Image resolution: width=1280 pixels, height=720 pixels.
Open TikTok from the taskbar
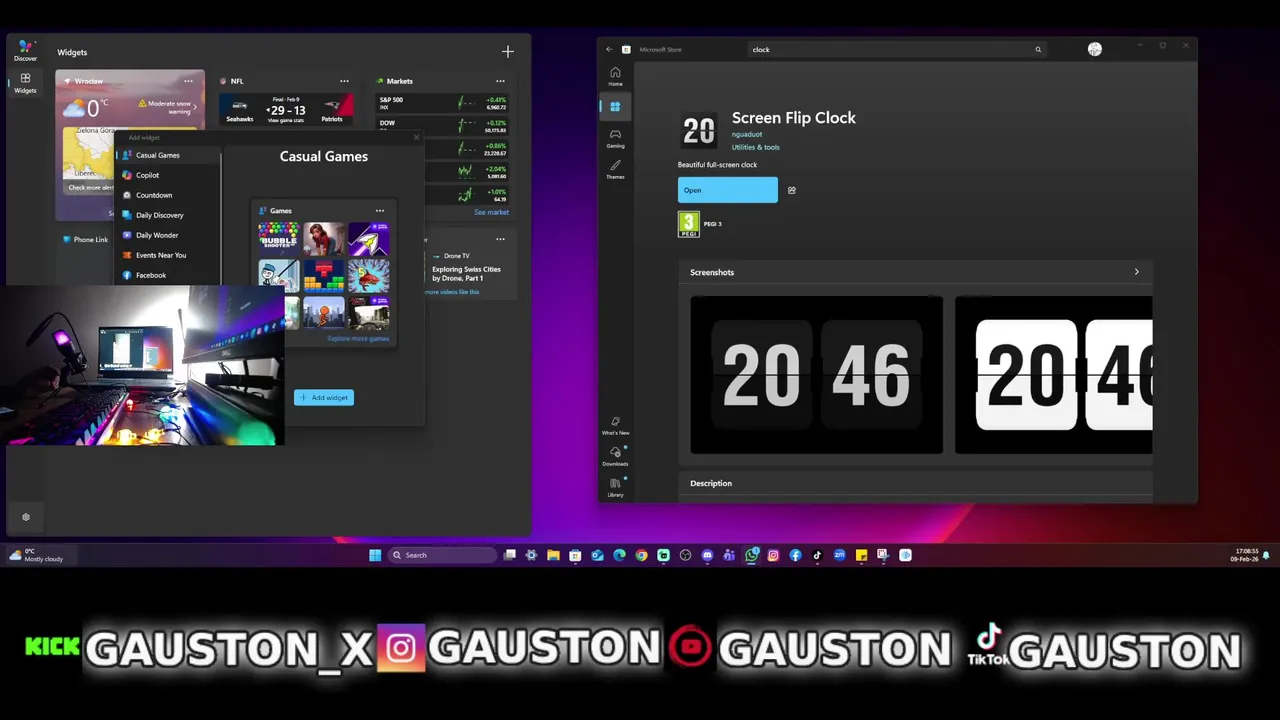817,555
